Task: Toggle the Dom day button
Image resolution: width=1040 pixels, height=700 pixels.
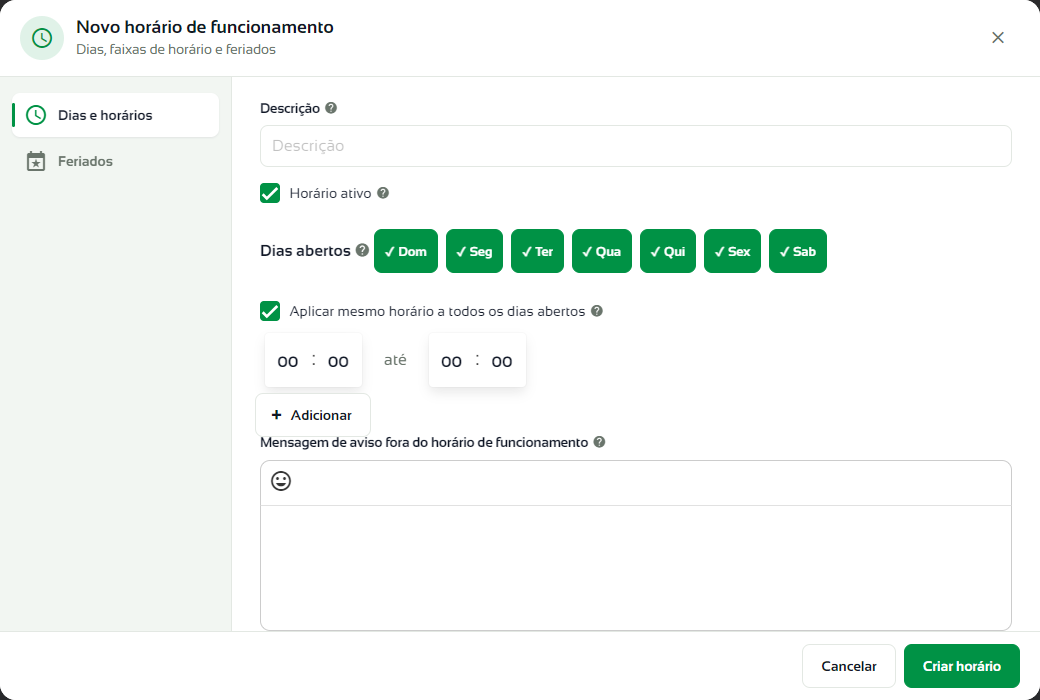Action: click(406, 251)
